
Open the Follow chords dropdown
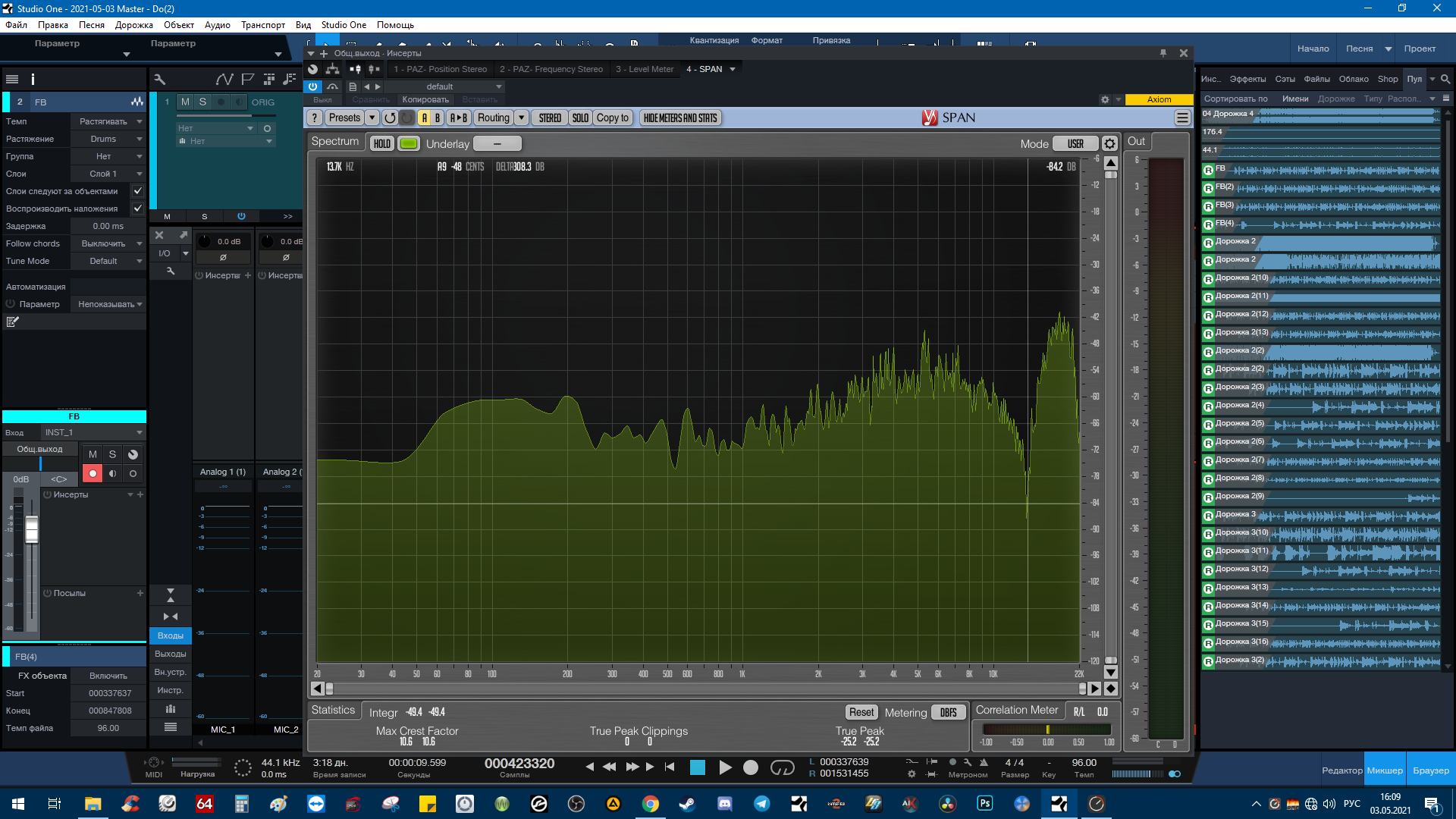(x=108, y=243)
